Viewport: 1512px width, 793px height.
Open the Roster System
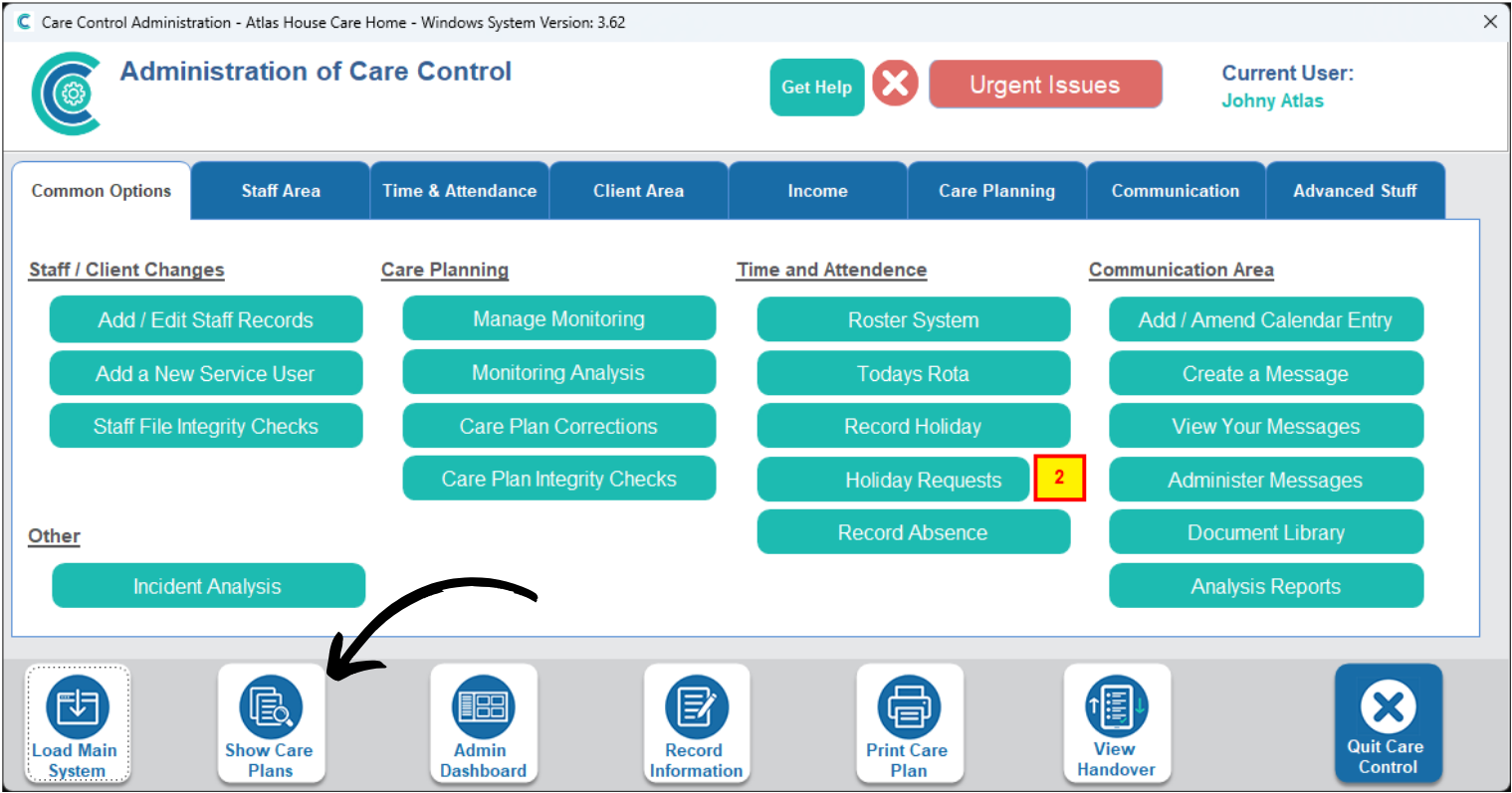tap(913, 320)
